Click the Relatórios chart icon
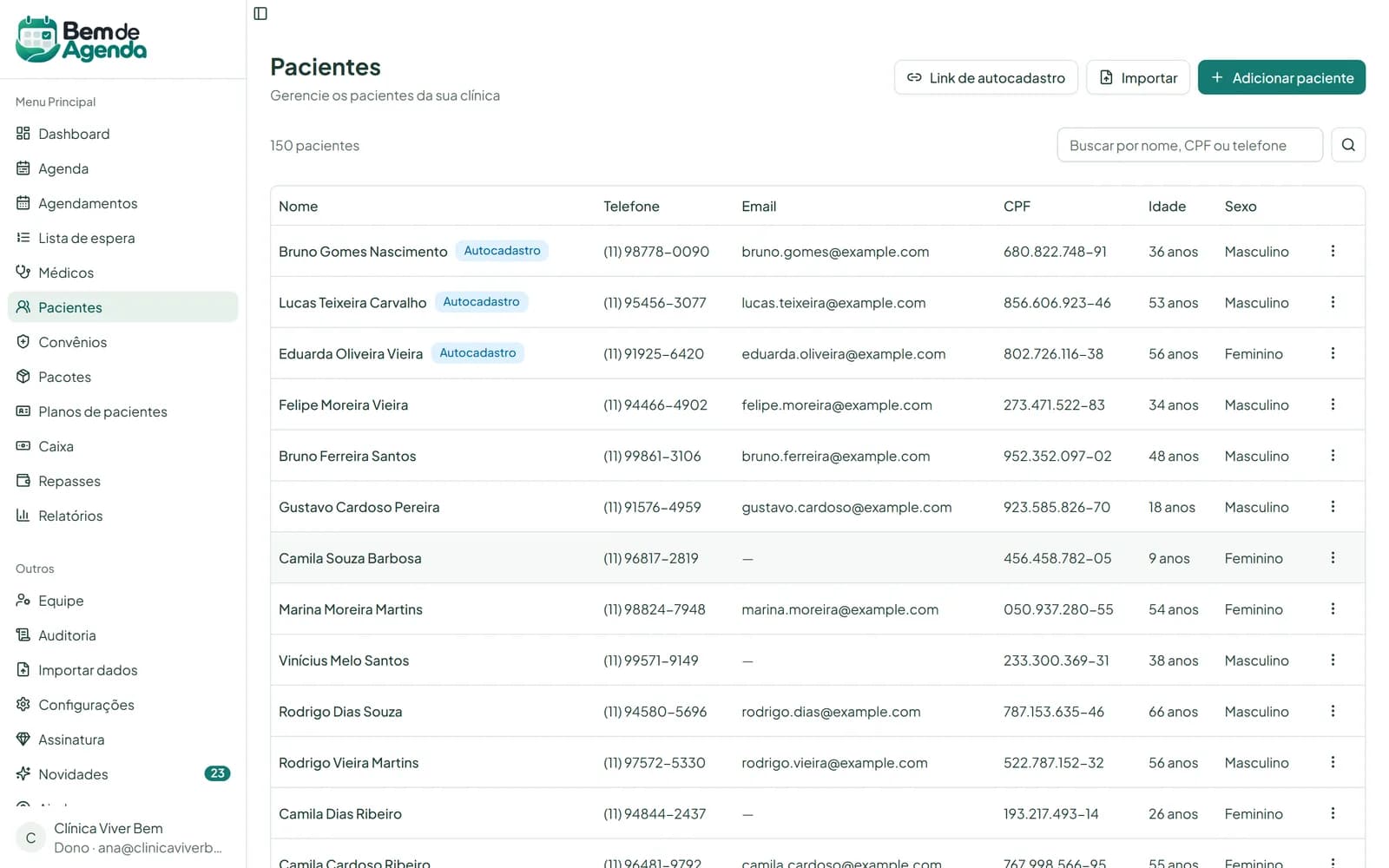This screenshot has width=1389, height=868. point(23,516)
